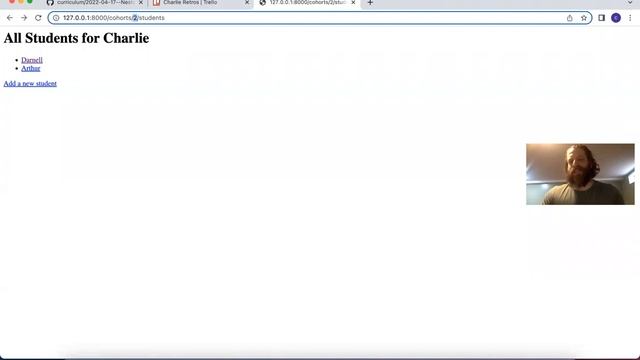This screenshot has width=640, height=360.
Task: Go back to the previous page
Action: pos(10,18)
